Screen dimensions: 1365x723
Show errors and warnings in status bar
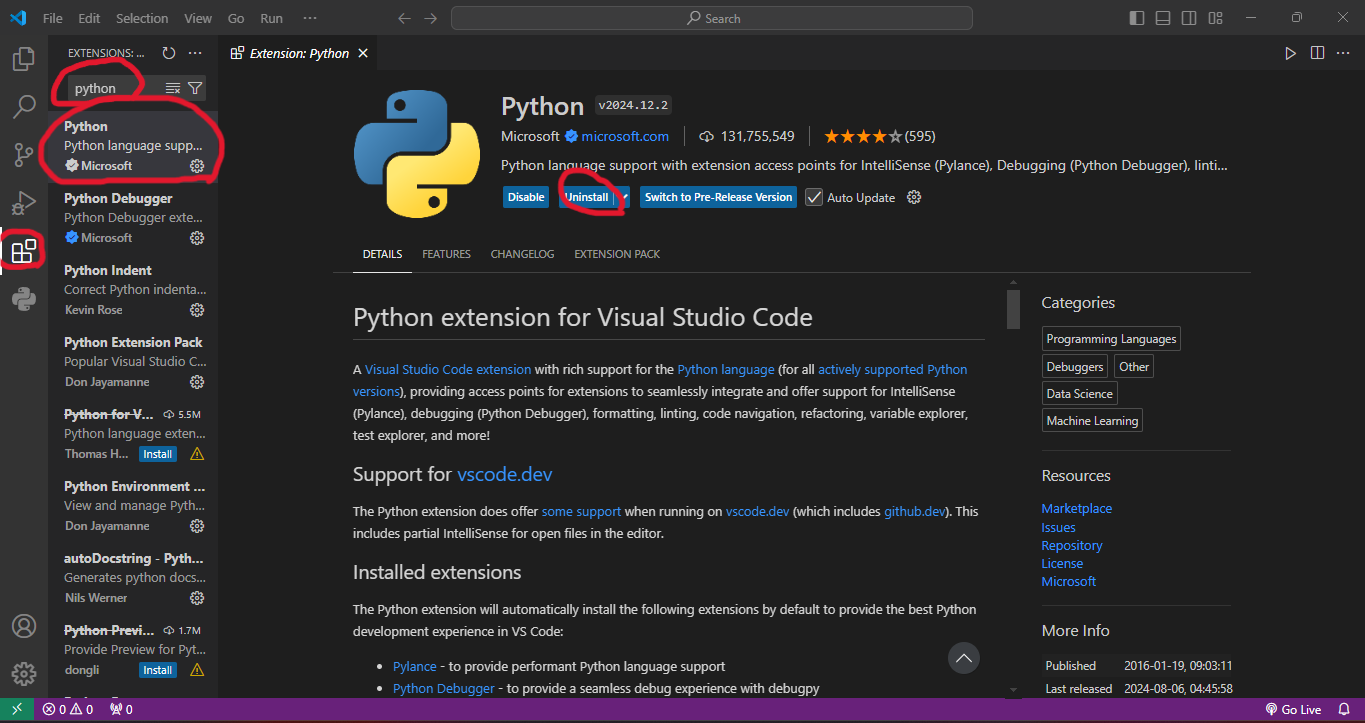(68, 709)
